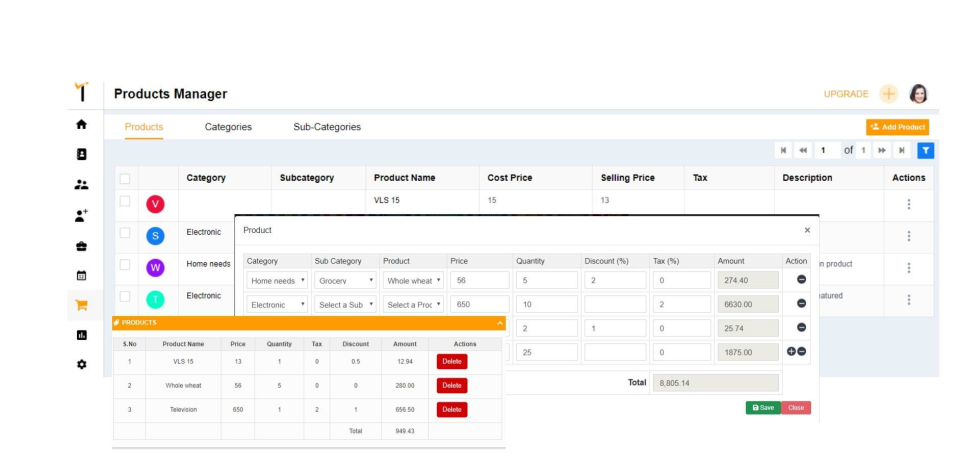Click the green Save button
960x470 pixels.
[x=763, y=408]
